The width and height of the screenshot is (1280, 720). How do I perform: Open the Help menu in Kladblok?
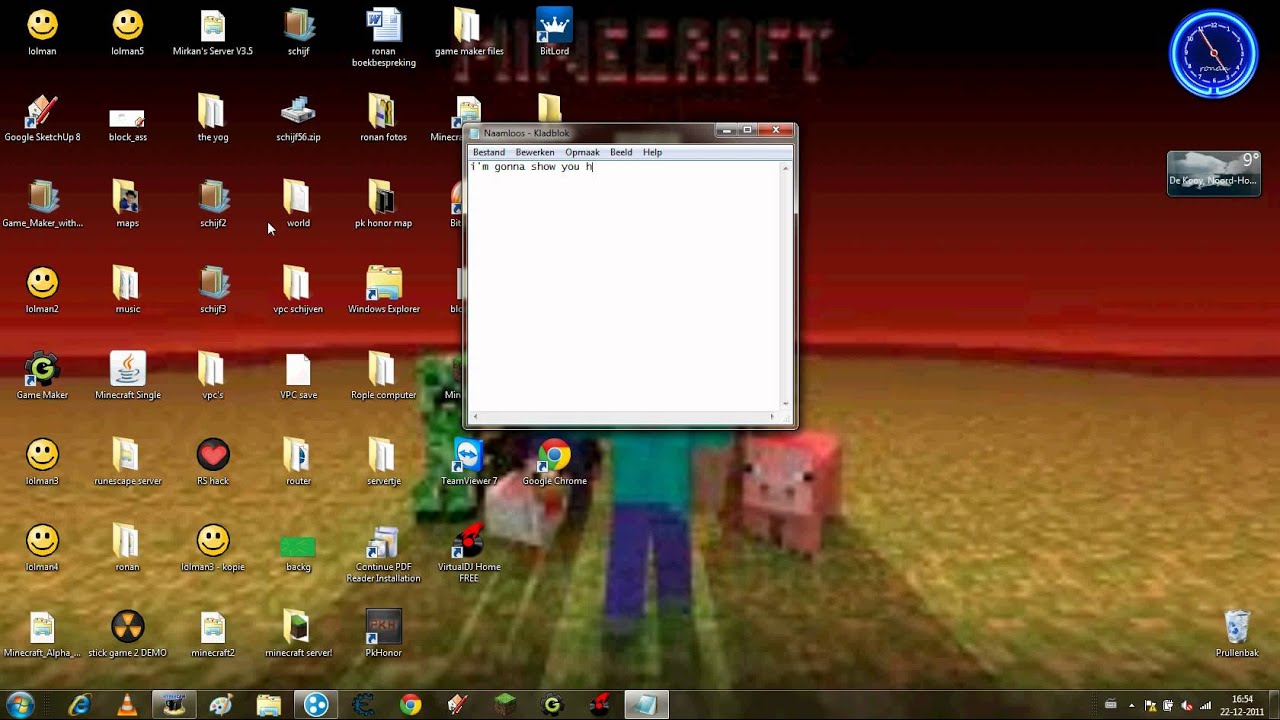(x=652, y=152)
